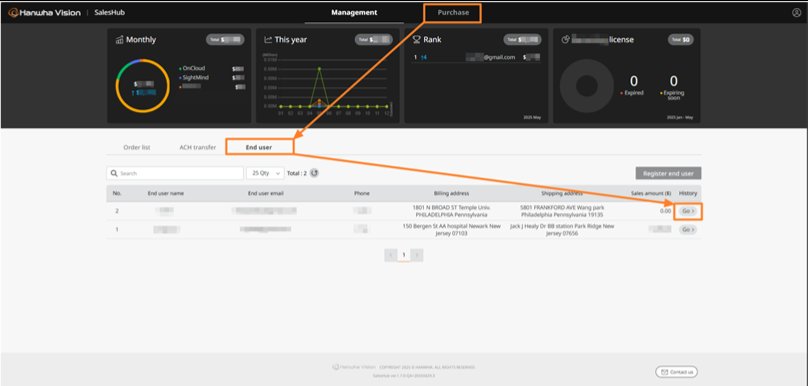
Task: Click the Phone column header
Action: point(362,193)
